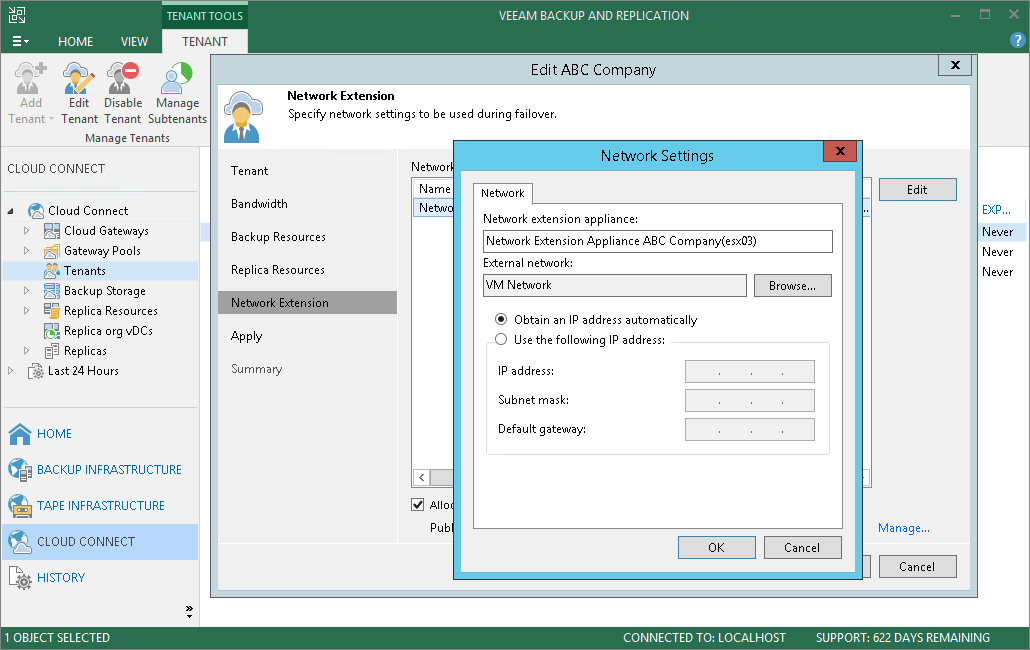The height and width of the screenshot is (650, 1030).
Task: Select Use the following IP address
Action: click(501, 339)
